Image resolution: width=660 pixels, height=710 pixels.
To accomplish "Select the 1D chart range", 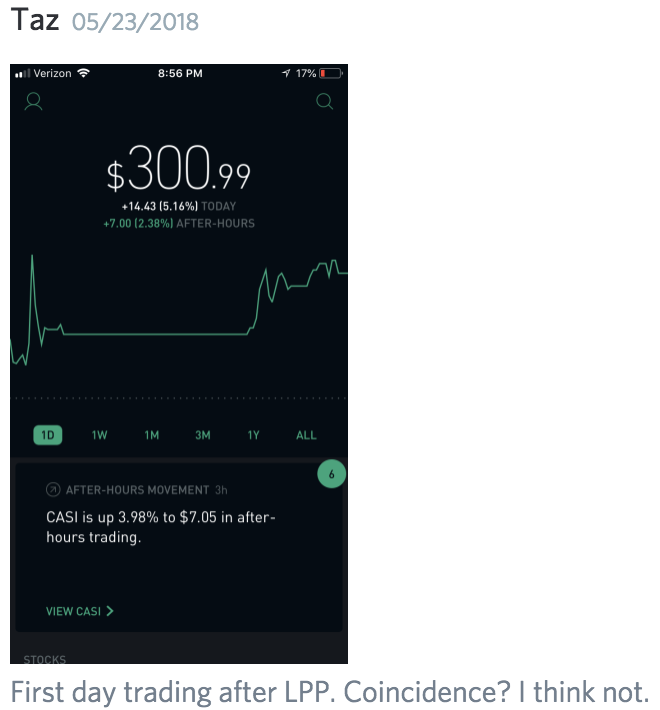I will [47, 435].
